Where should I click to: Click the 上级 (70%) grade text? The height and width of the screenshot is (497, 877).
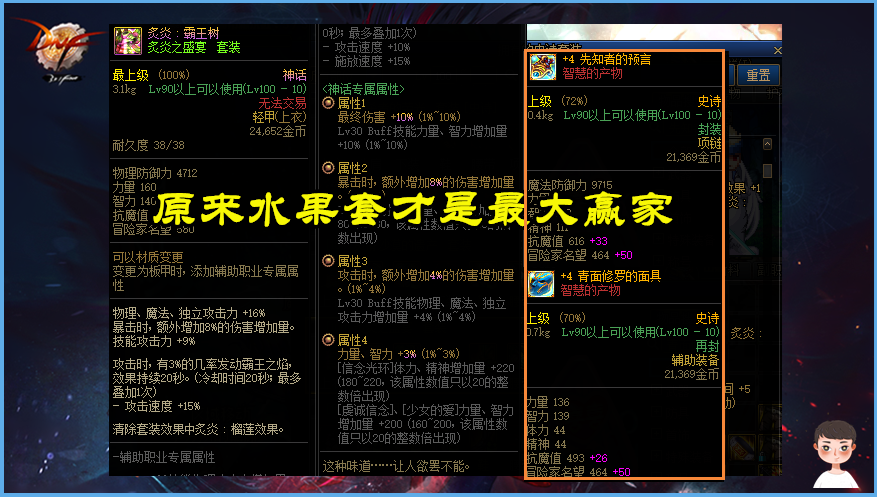coord(555,318)
